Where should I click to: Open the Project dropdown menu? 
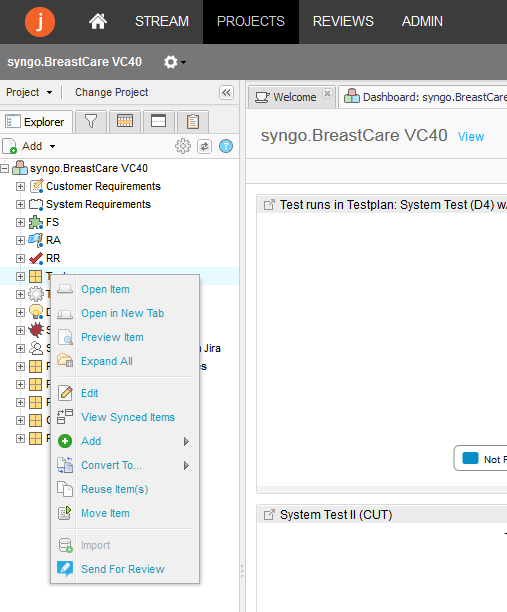tap(29, 93)
